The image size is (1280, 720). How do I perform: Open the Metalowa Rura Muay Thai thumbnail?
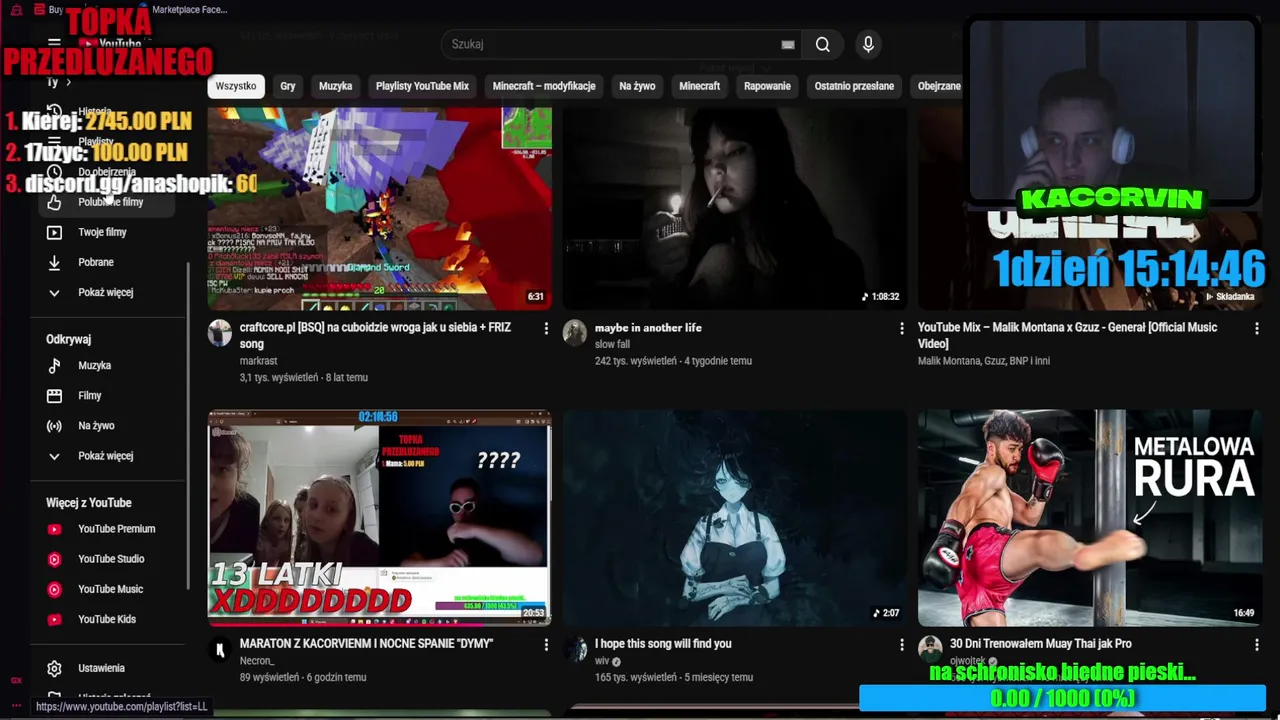coord(1089,518)
